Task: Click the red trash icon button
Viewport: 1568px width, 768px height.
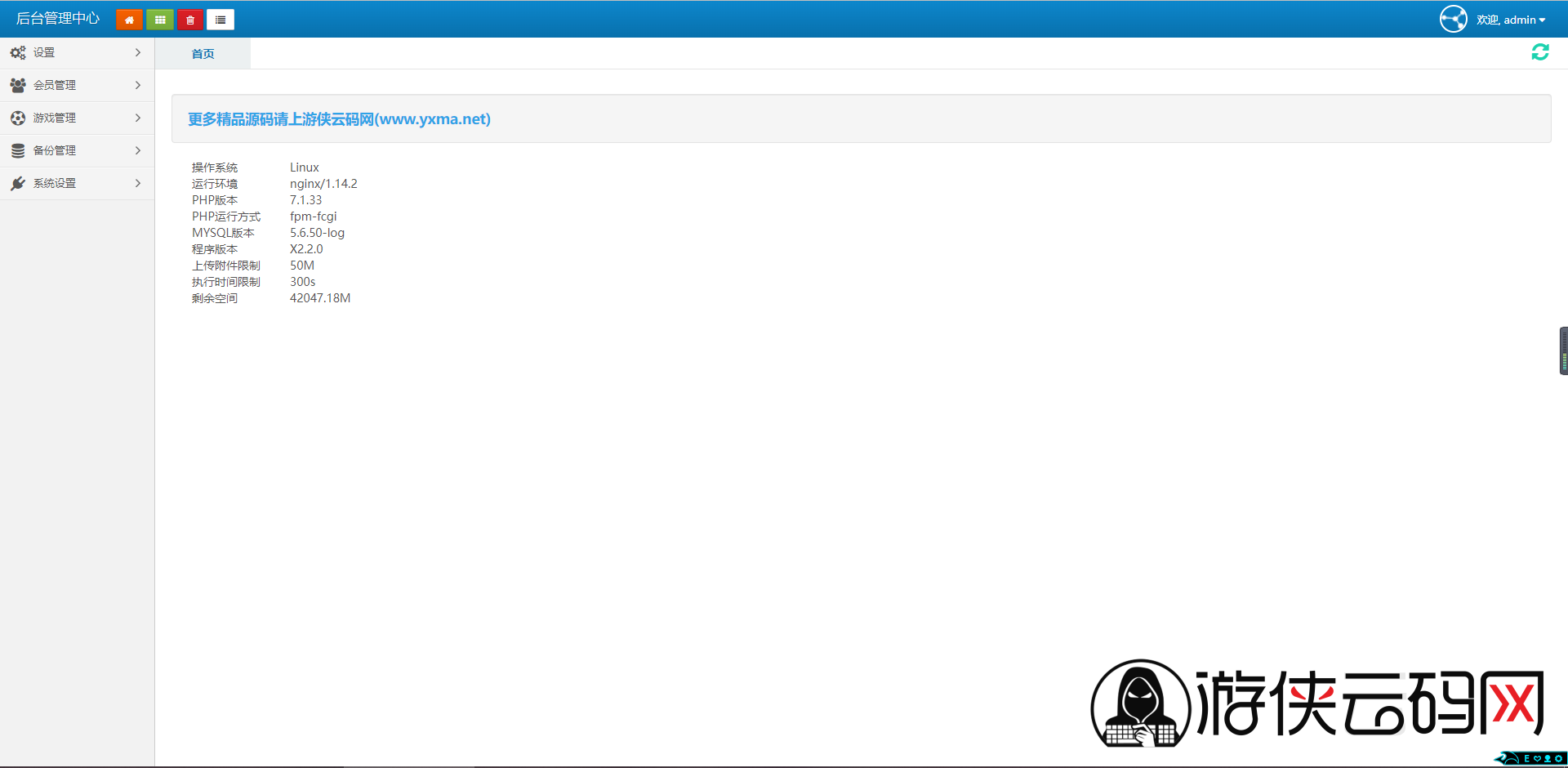Action: point(190,20)
